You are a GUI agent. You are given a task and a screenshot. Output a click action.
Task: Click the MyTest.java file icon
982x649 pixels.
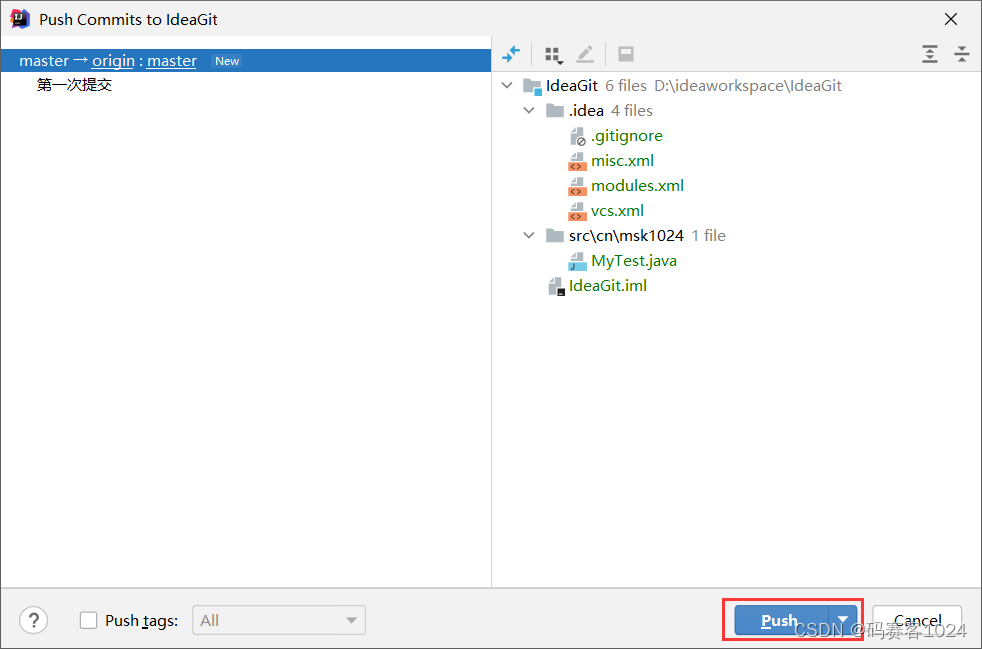577,261
